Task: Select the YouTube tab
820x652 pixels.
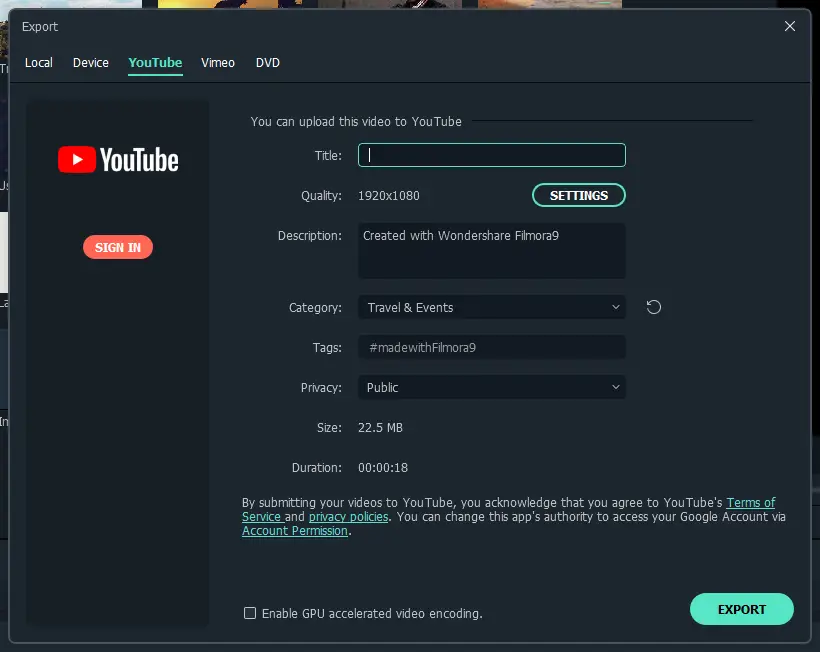Action: click(155, 63)
